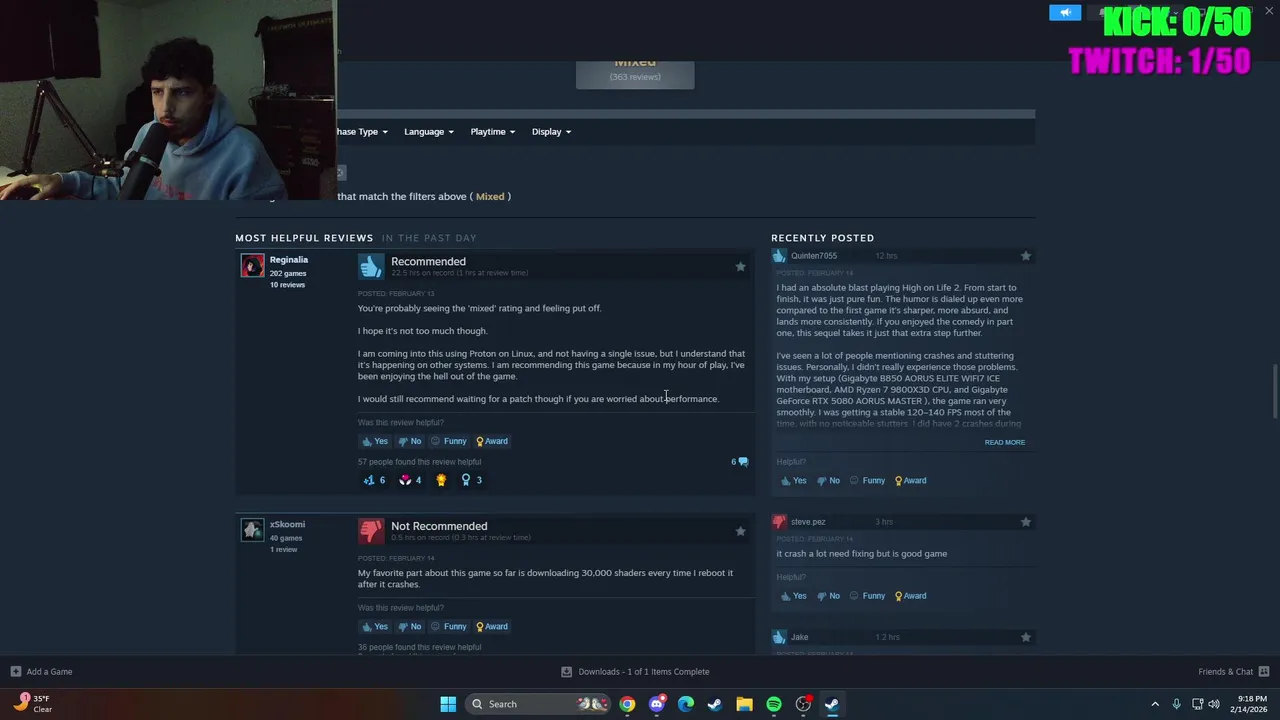Viewport: 1280px width, 720px height.
Task: Click the star icon on xSkoomi's review
Action: tap(740, 531)
